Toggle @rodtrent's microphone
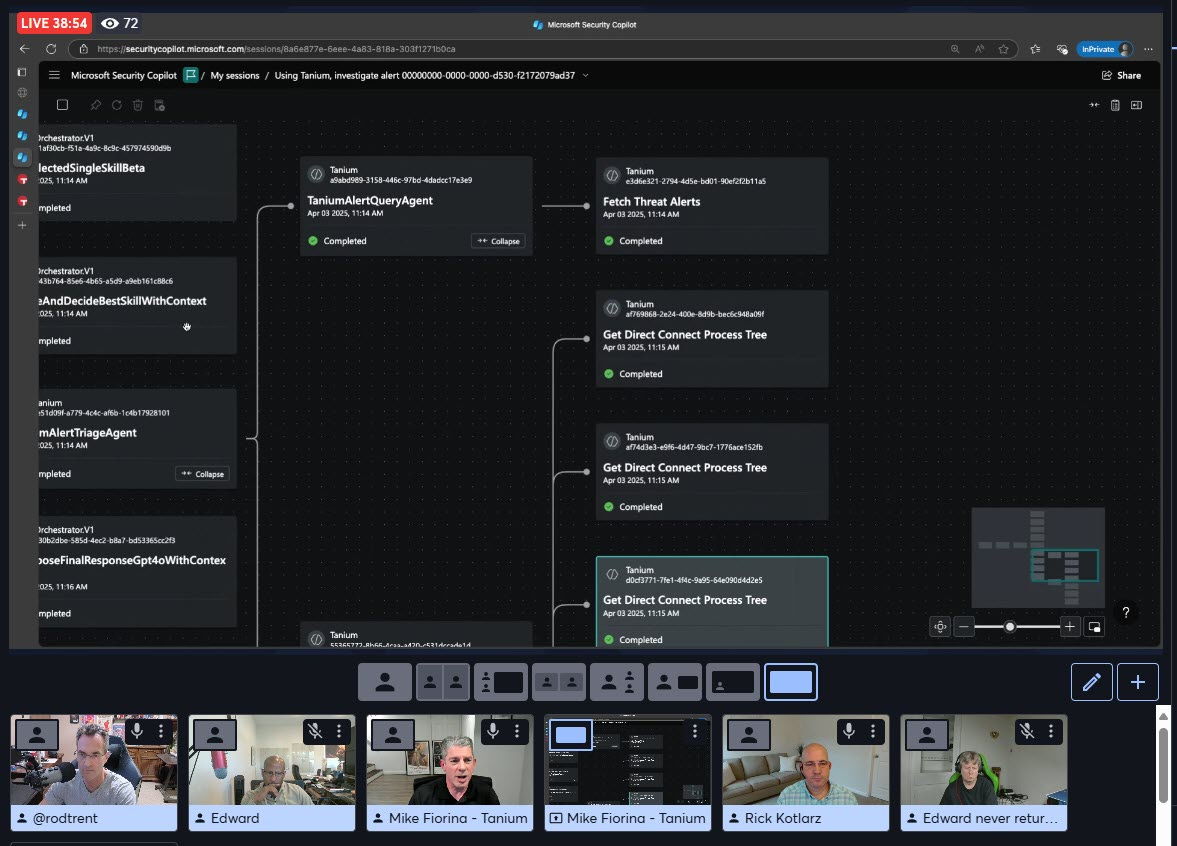 pos(137,730)
